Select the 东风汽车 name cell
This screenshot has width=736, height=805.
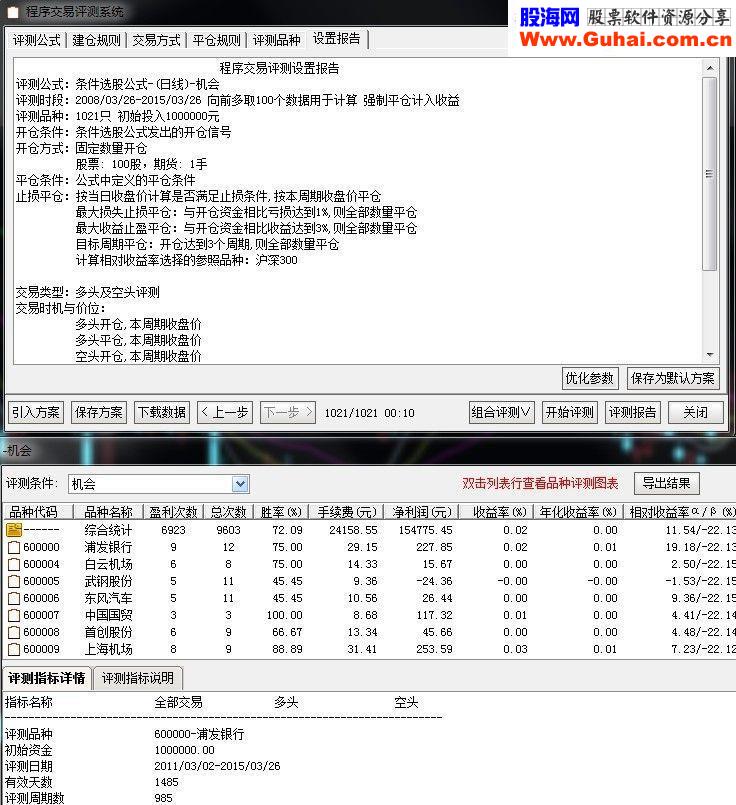point(108,598)
